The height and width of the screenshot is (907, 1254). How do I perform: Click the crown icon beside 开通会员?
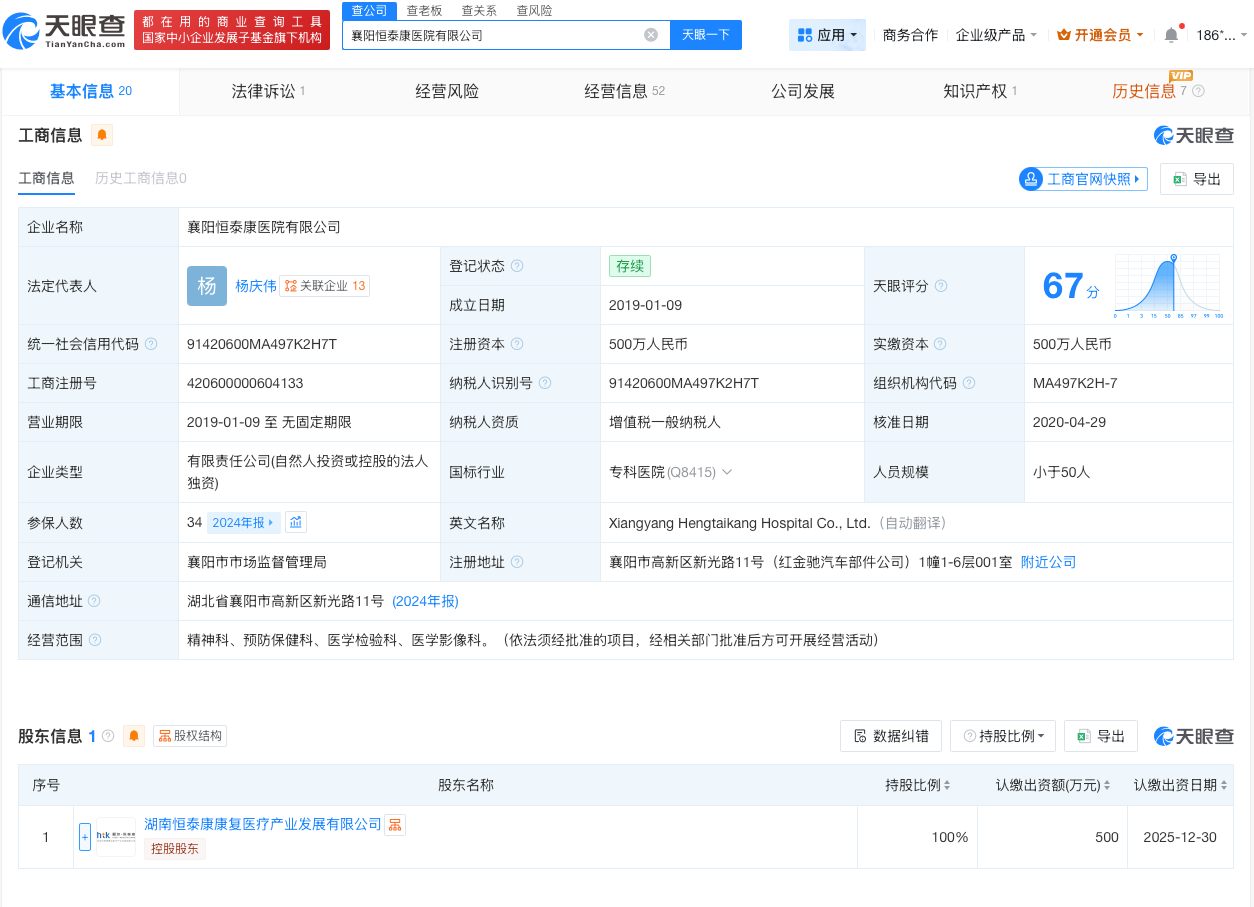(x=1062, y=33)
